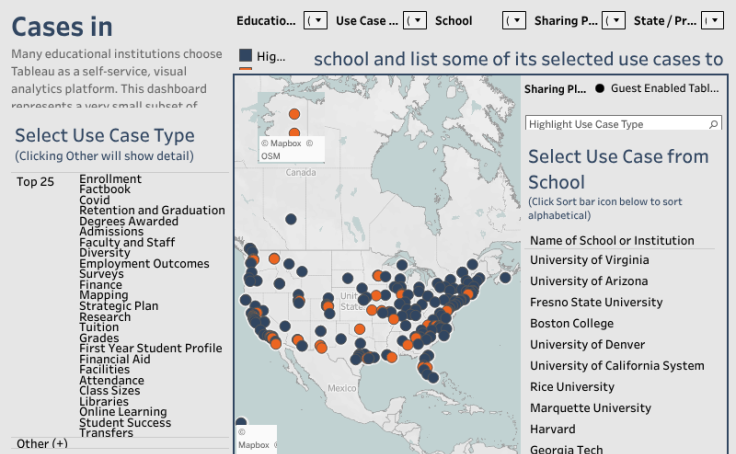Open the State / Province filter dropdown
Screen dimensions: 736x454
coord(713,21)
